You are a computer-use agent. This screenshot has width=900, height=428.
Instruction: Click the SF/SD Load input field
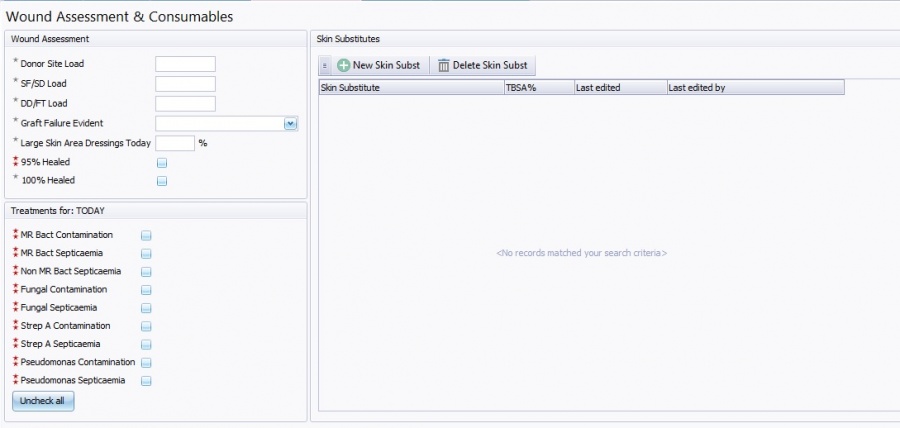[x=185, y=84]
